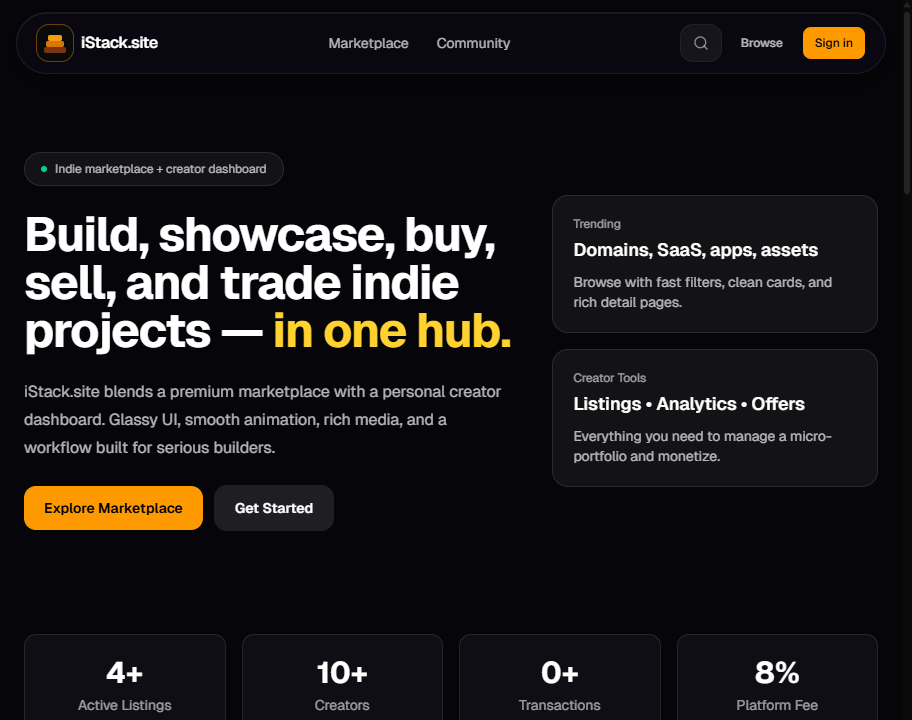Open the Marketplace nav item
Viewport: 912px width, 720px height.
click(x=368, y=43)
